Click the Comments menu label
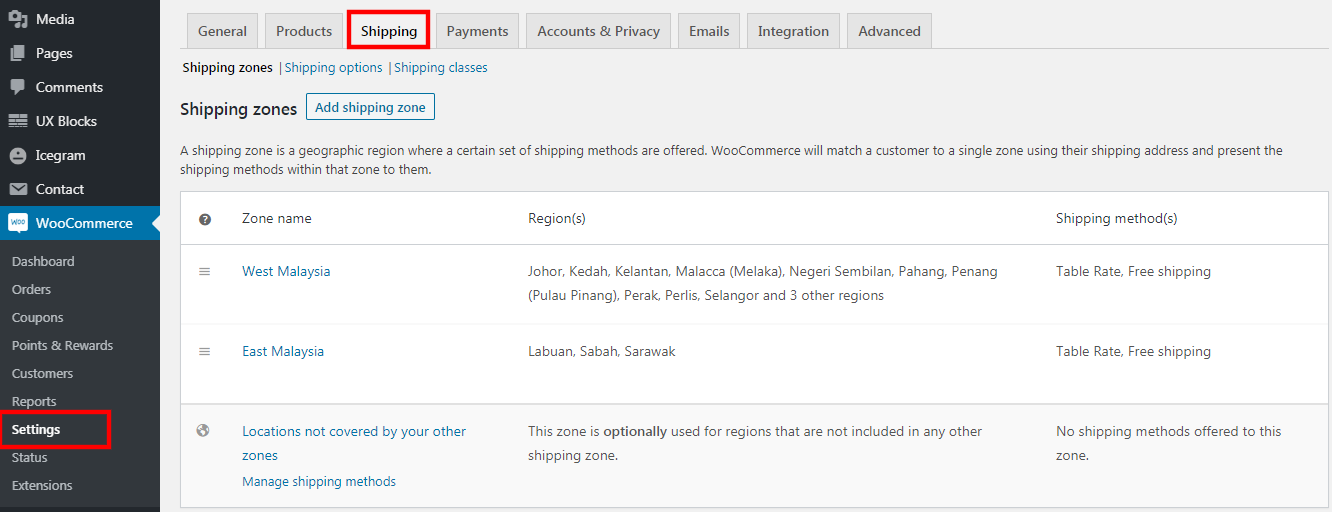This screenshot has height=512, width=1332. pos(69,87)
